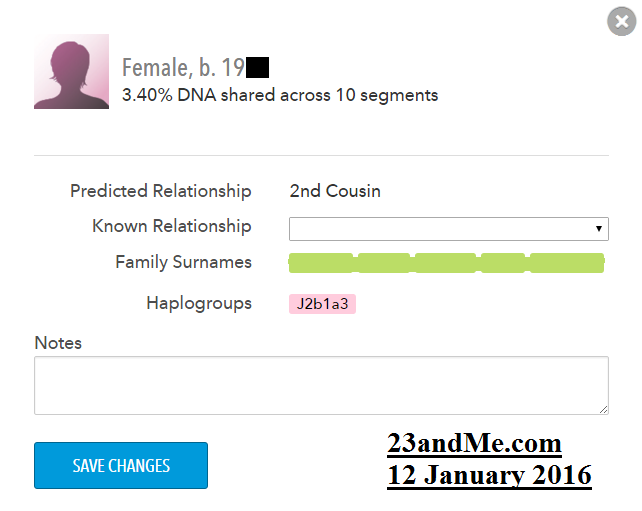Image resolution: width=642 pixels, height=511 pixels.
Task: Click the Haplogroups label
Action: coord(199,303)
